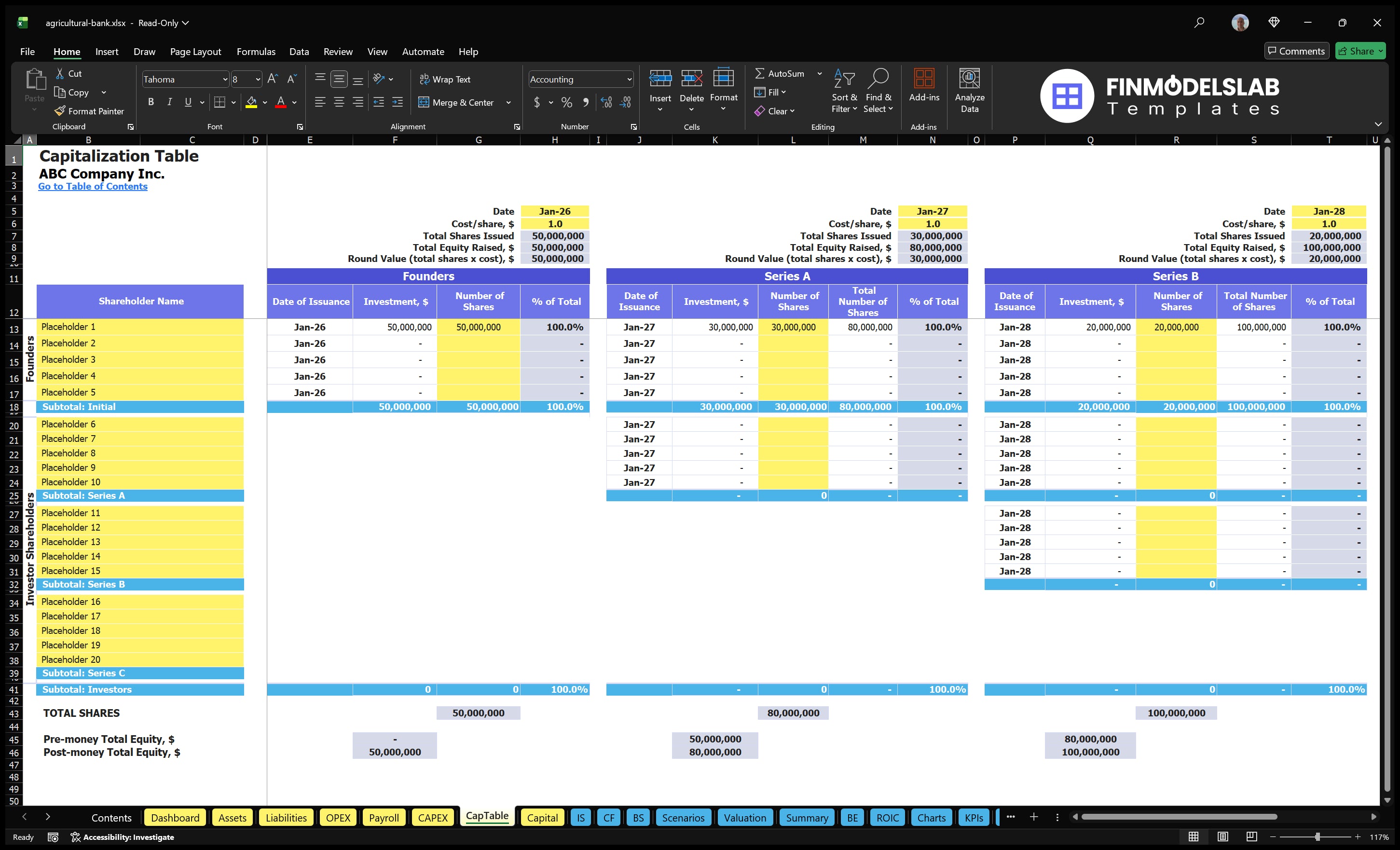The width and height of the screenshot is (1400, 850).
Task: Open Find & Select
Action: [878, 91]
